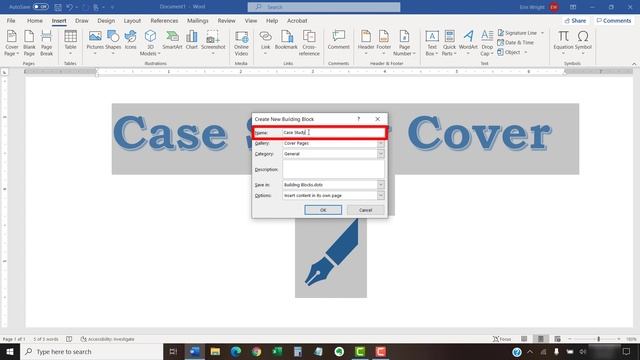Click the Description box in the dialog
Viewport: 640px width, 360px height.
[333, 169]
